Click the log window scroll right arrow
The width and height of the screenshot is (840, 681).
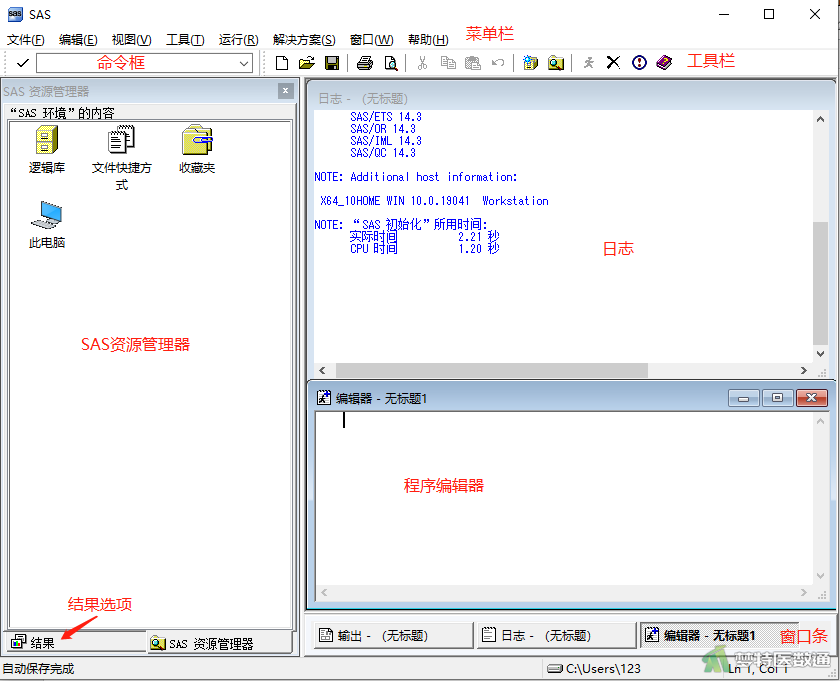point(804,370)
